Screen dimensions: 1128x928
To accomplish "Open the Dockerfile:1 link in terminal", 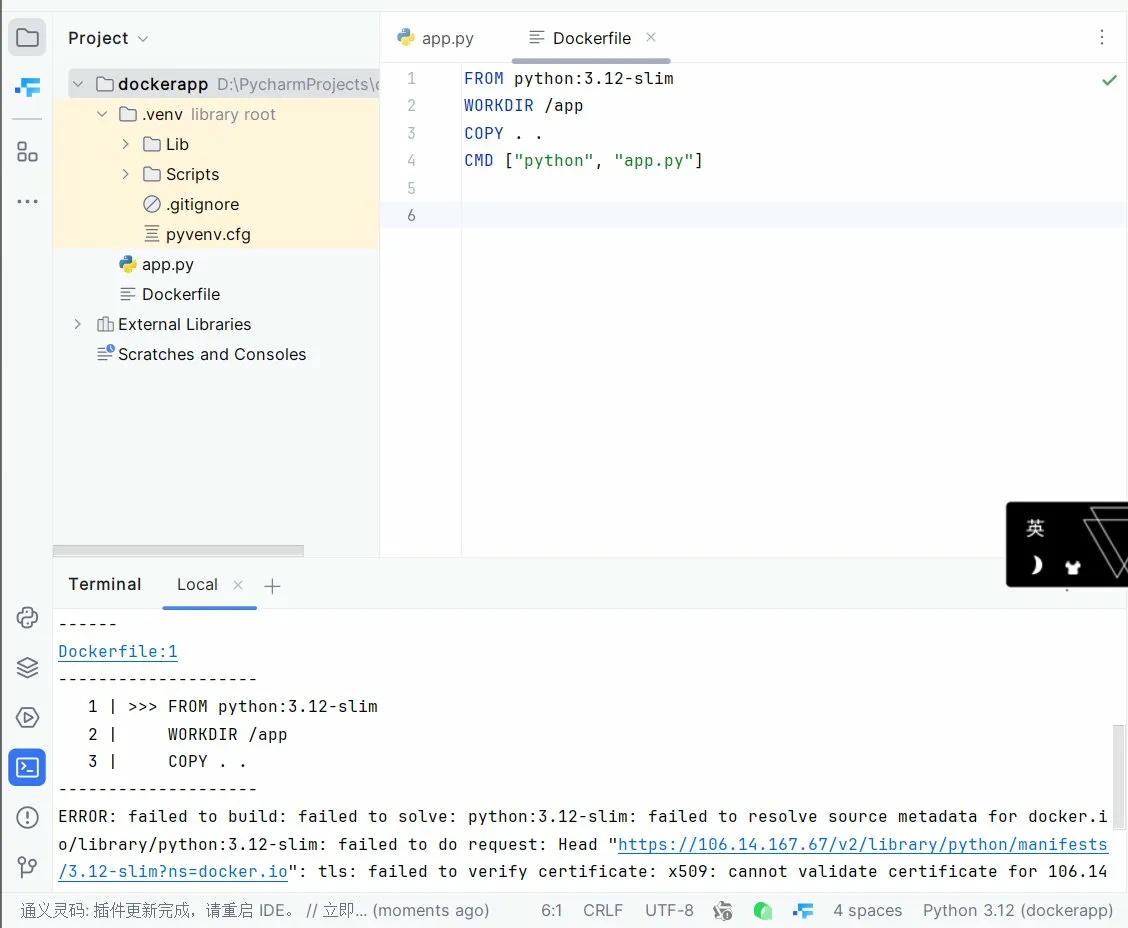I will click(x=118, y=652).
